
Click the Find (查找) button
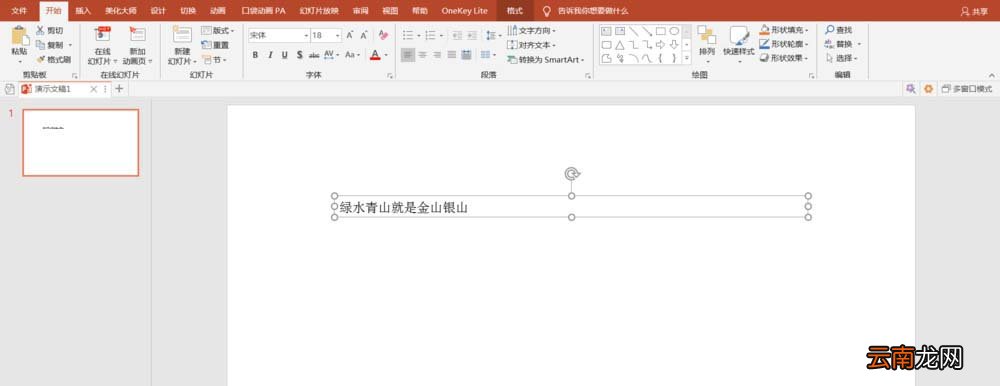click(x=838, y=30)
